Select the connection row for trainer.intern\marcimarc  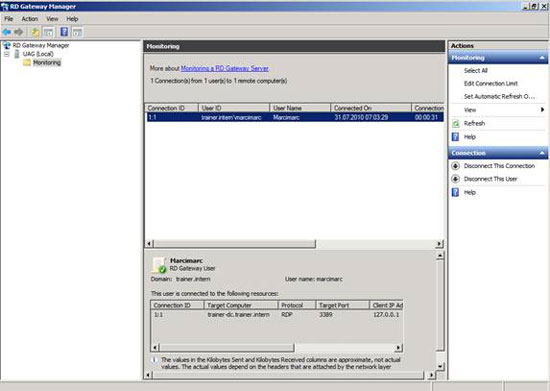(295, 117)
